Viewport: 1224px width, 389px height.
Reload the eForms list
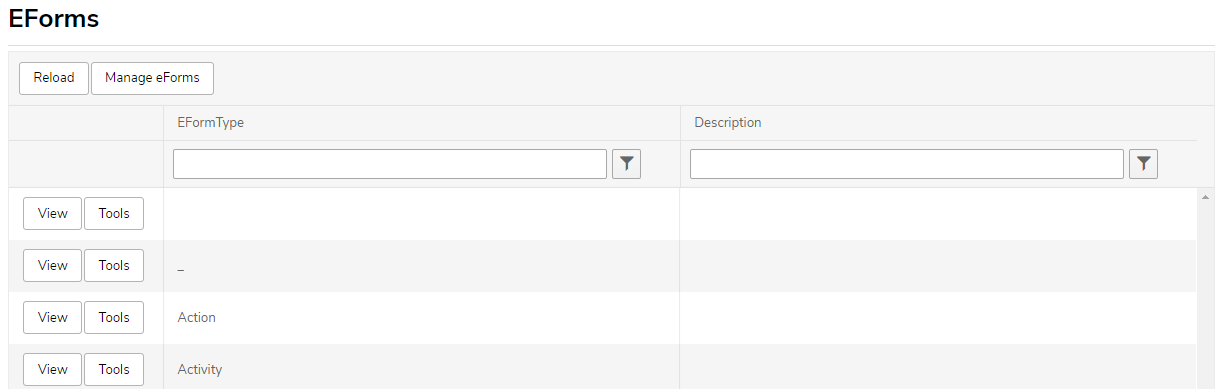point(54,78)
